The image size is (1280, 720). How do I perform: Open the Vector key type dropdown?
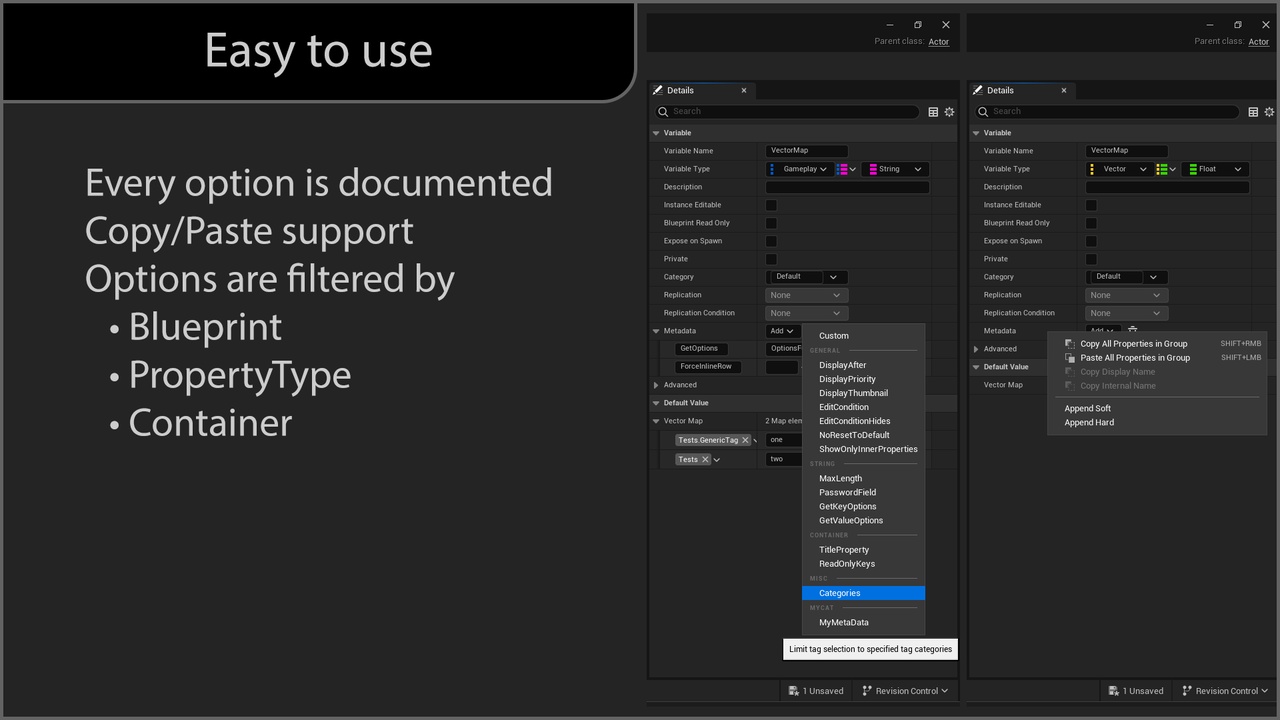click(x=1119, y=169)
